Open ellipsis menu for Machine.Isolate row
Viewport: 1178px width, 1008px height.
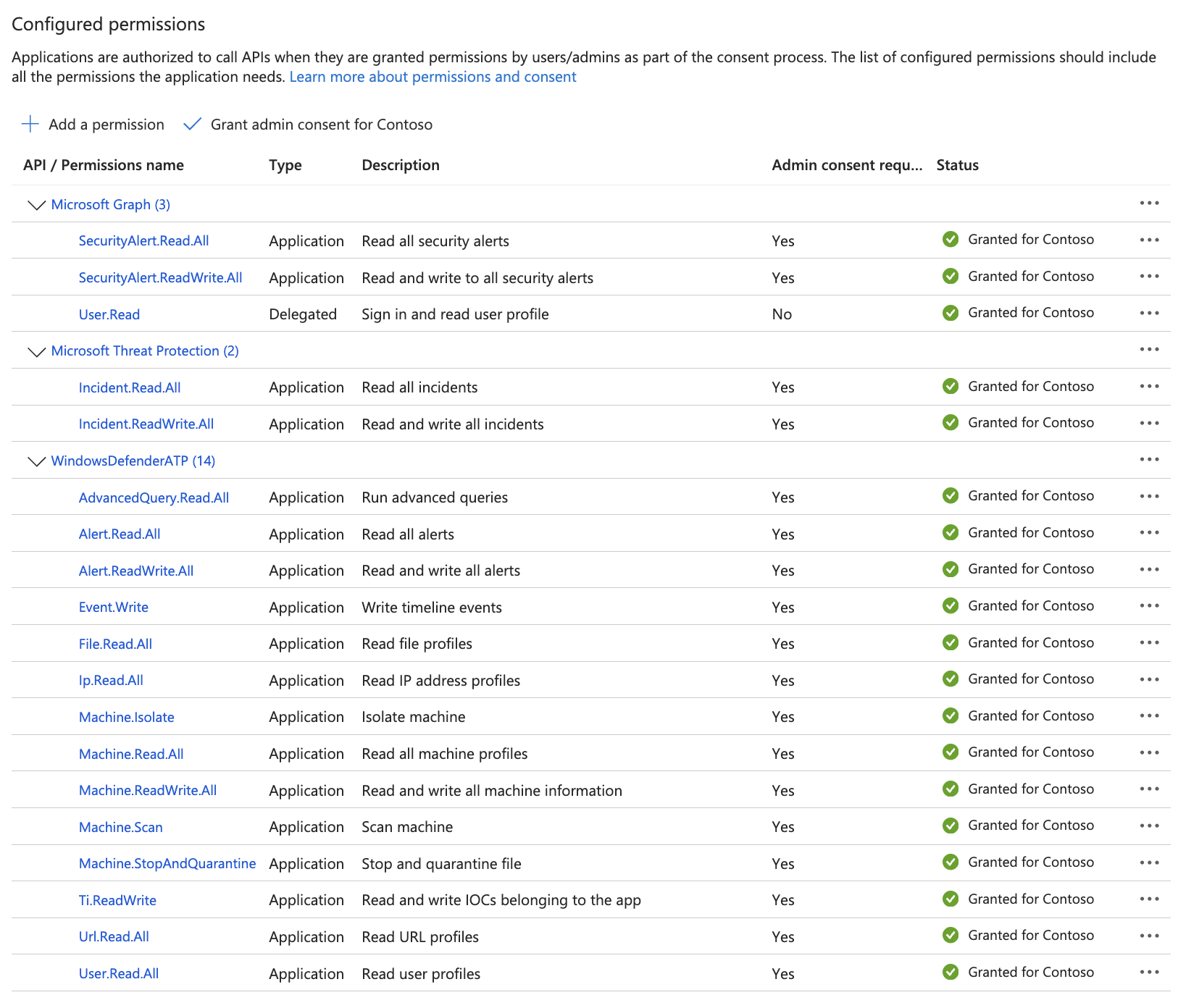click(x=1149, y=715)
